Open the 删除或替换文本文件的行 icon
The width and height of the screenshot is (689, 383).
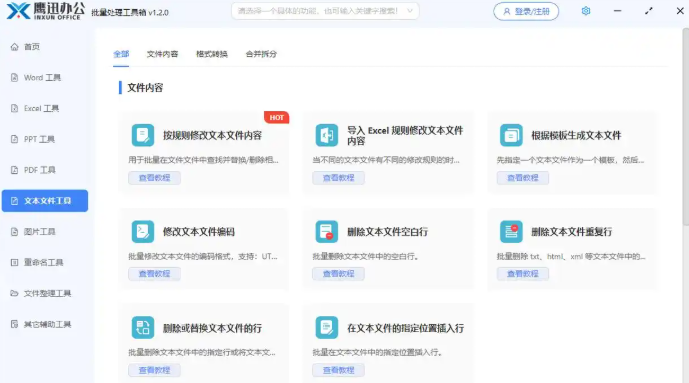point(143,328)
